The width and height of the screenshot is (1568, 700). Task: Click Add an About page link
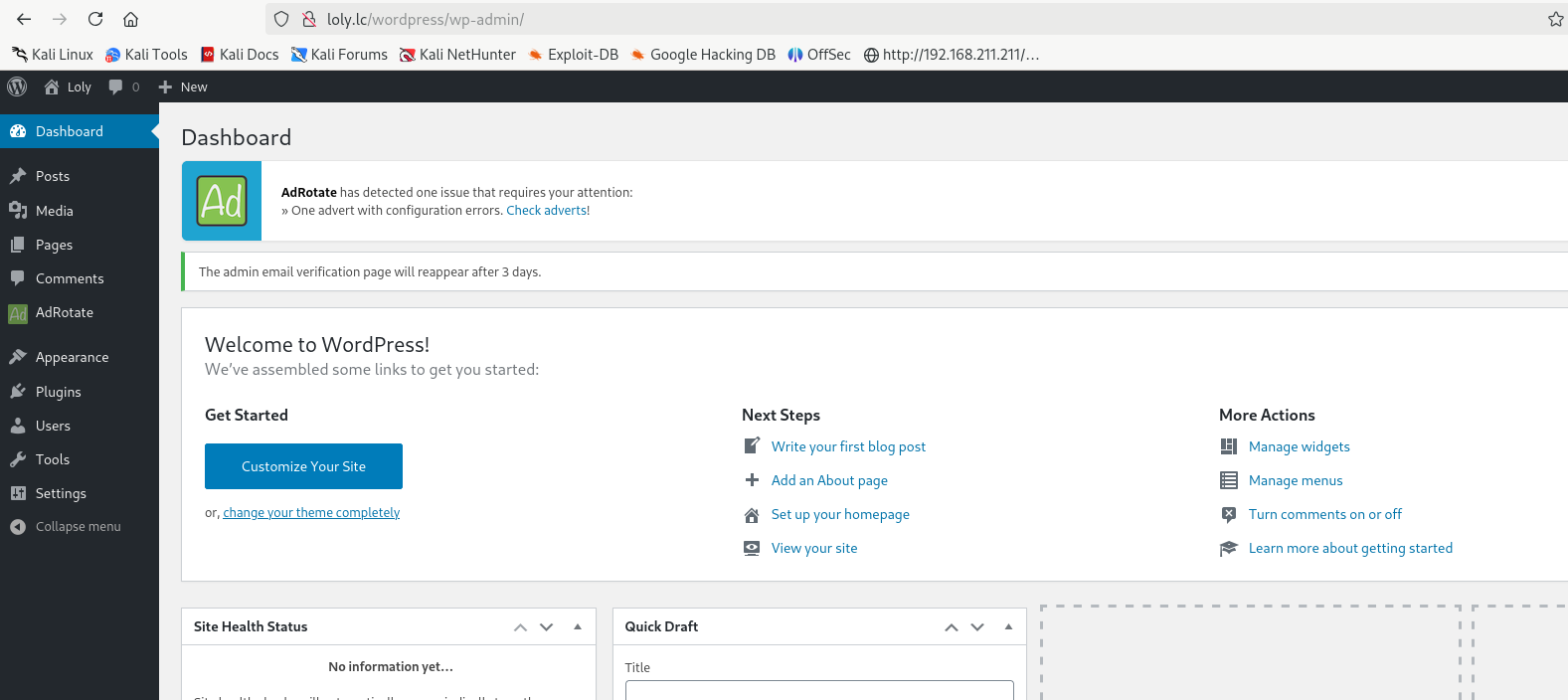tap(829, 480)
